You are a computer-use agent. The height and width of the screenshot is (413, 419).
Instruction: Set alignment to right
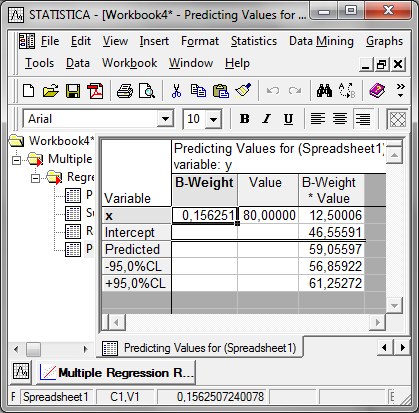click(x=363, y=119)
